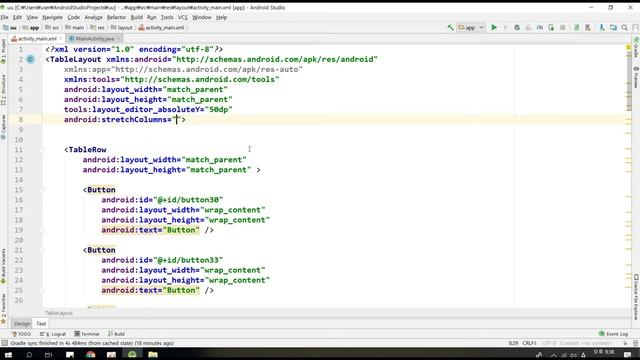640x360 pixels.
Task: Close the activity_main.xml tab
Action: click(x=61, y=38)
